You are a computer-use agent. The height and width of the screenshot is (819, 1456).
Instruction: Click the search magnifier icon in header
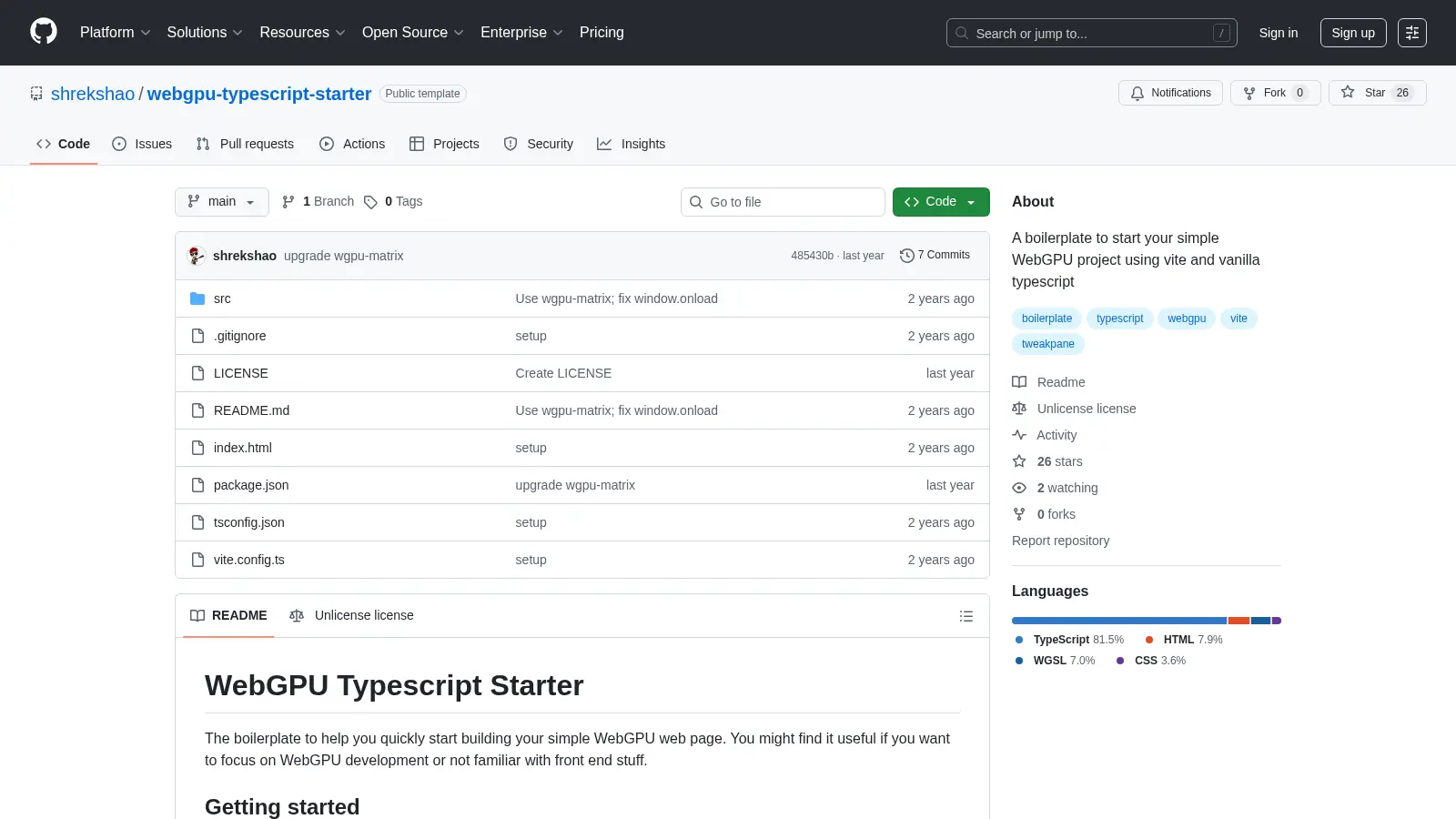tap(962, 33)
